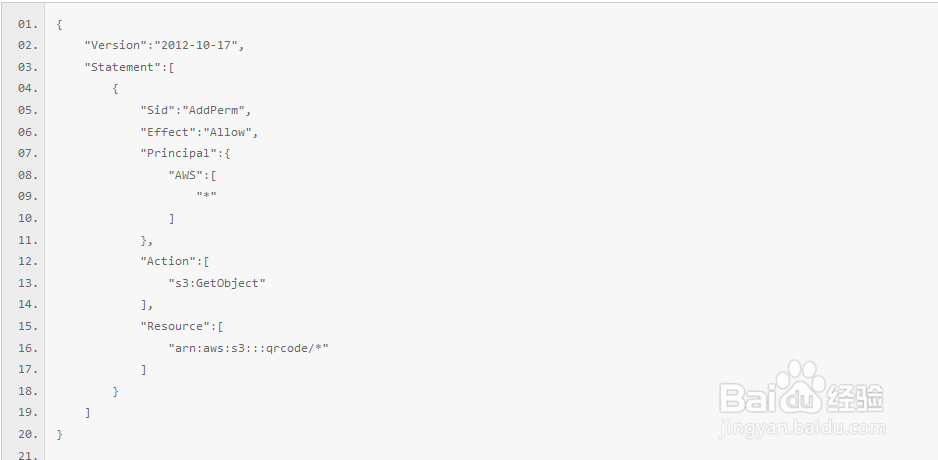
Task: Click line number 01 in the gutter
Action: (x=27, y=23)
